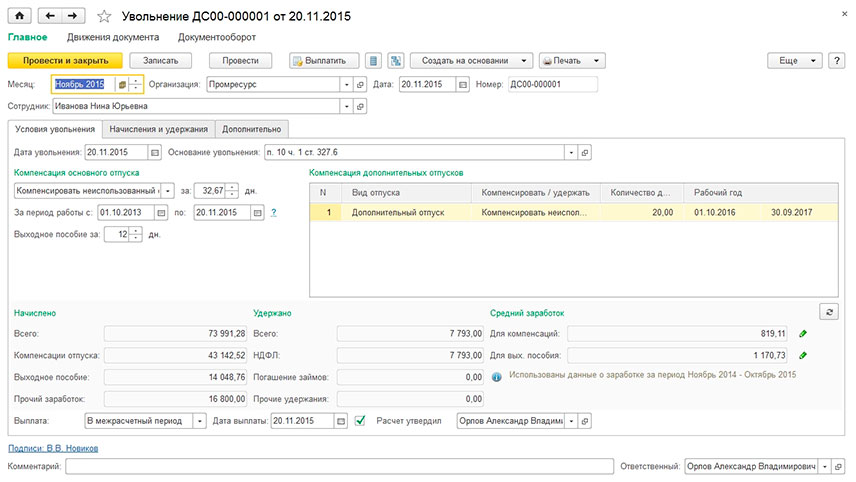
Task: Open calendar for period start 01.10.2013
Action: click(x=161, y=212)
